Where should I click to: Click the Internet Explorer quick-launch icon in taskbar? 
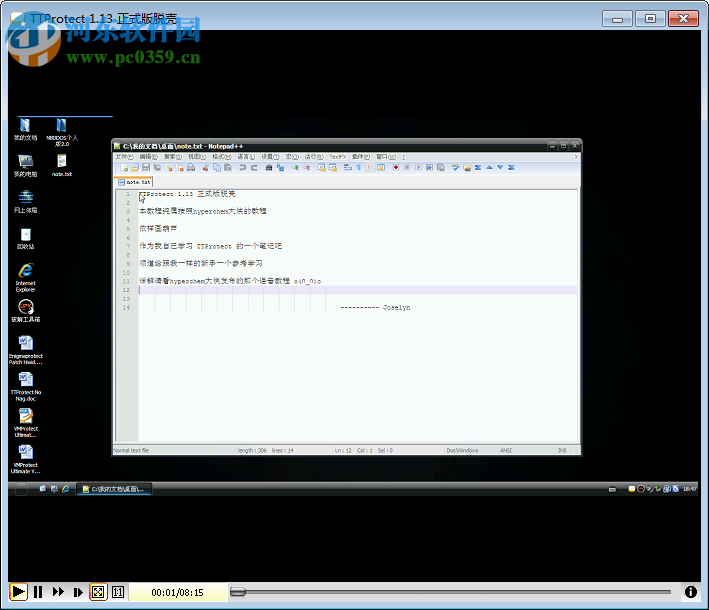[x=66, y=489]
